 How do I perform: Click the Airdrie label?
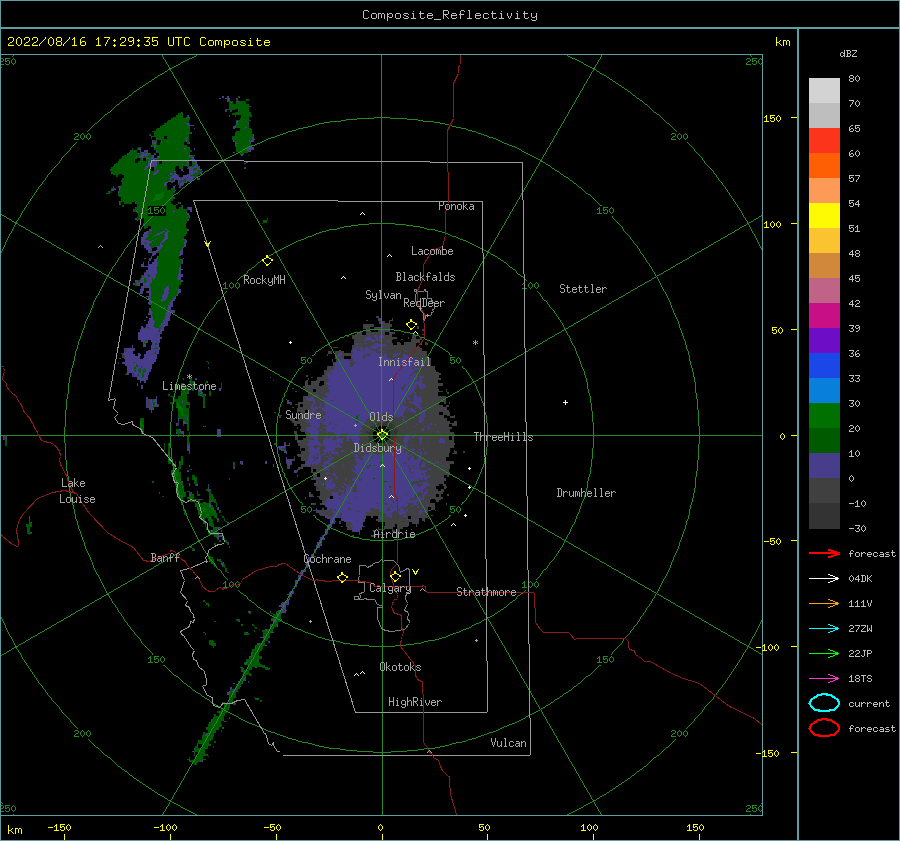[394, 534]
